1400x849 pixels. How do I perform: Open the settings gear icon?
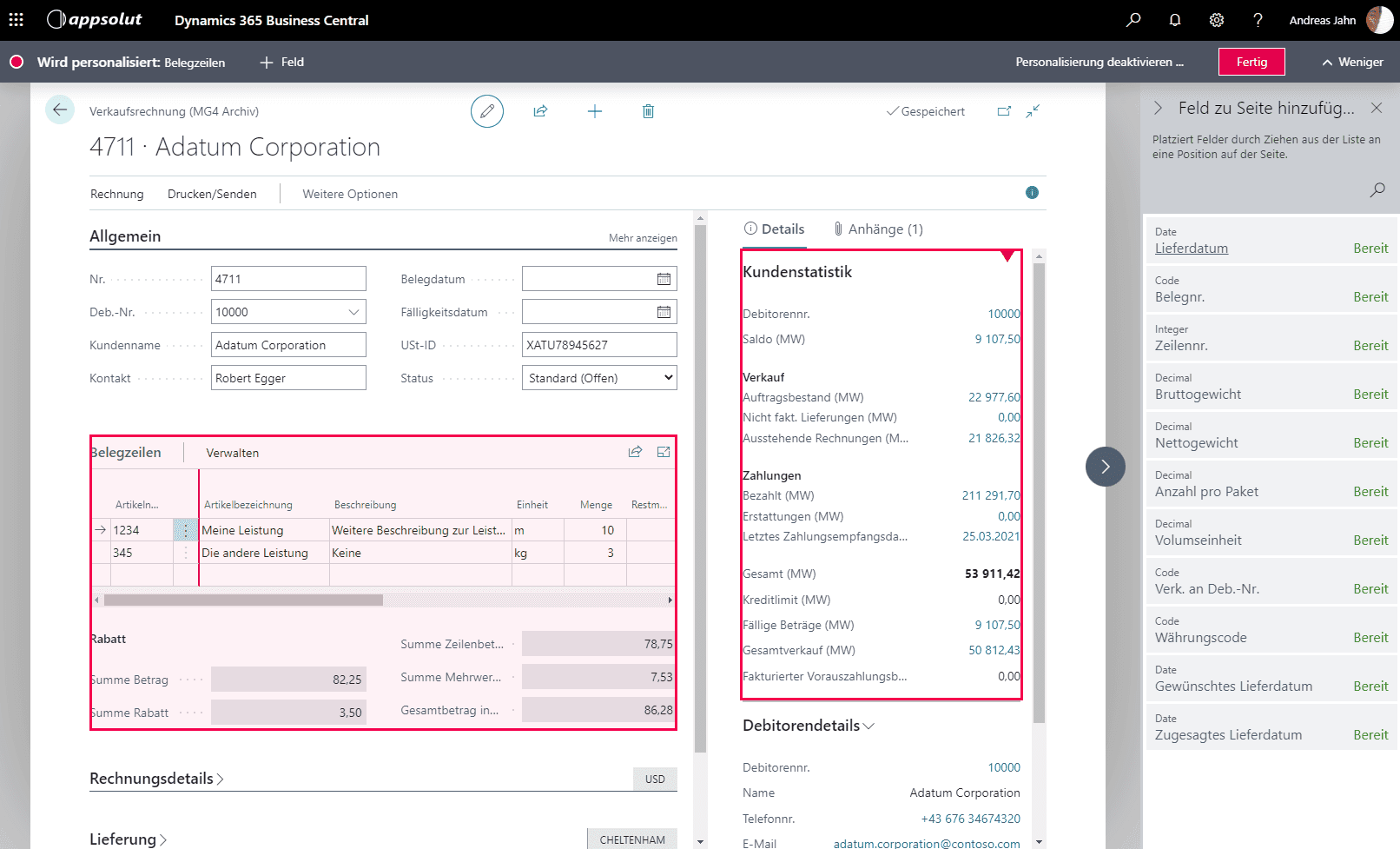pos(1217,20)
